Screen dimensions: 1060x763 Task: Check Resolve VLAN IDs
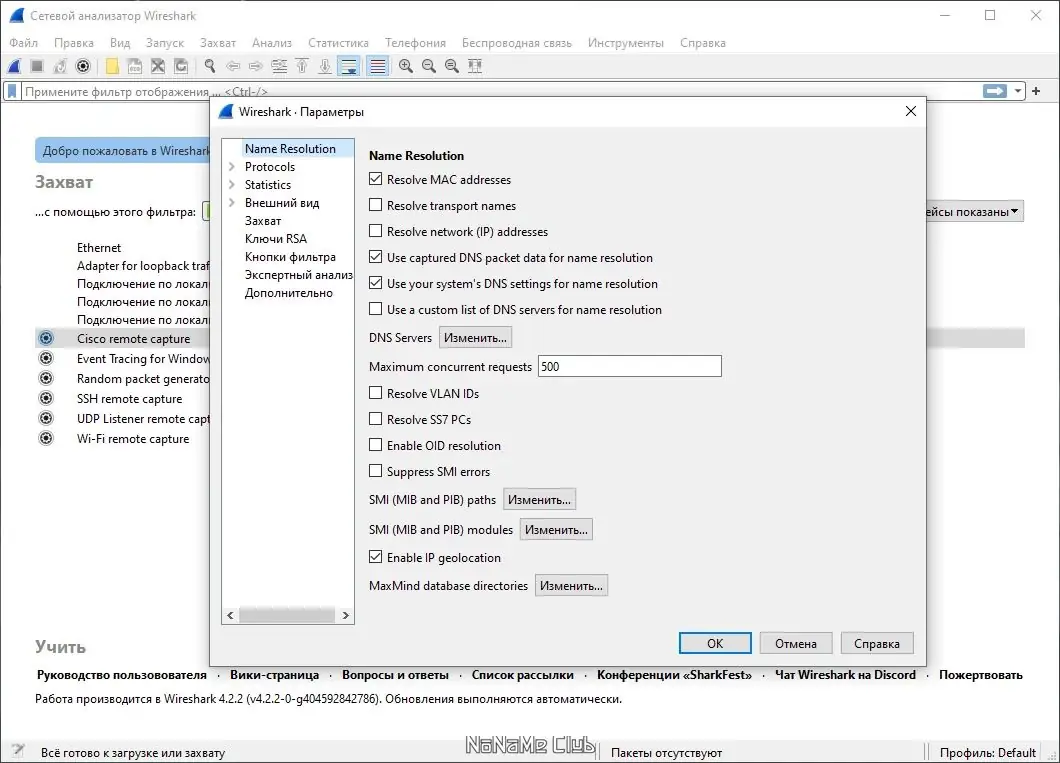[376, 393]
